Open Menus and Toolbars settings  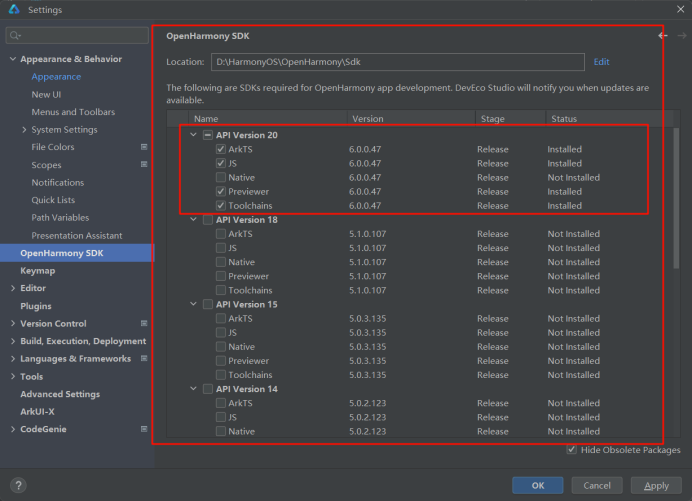tap(73, 112)
